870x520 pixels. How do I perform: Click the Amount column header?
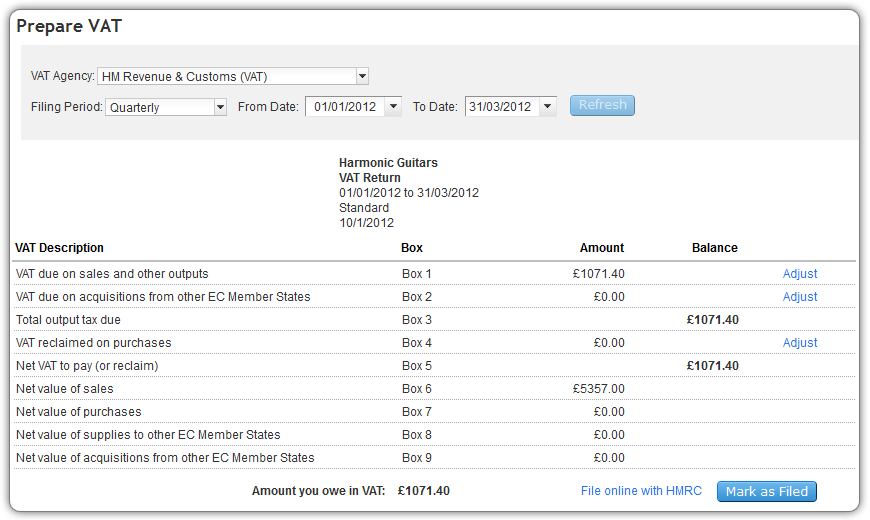601,248
